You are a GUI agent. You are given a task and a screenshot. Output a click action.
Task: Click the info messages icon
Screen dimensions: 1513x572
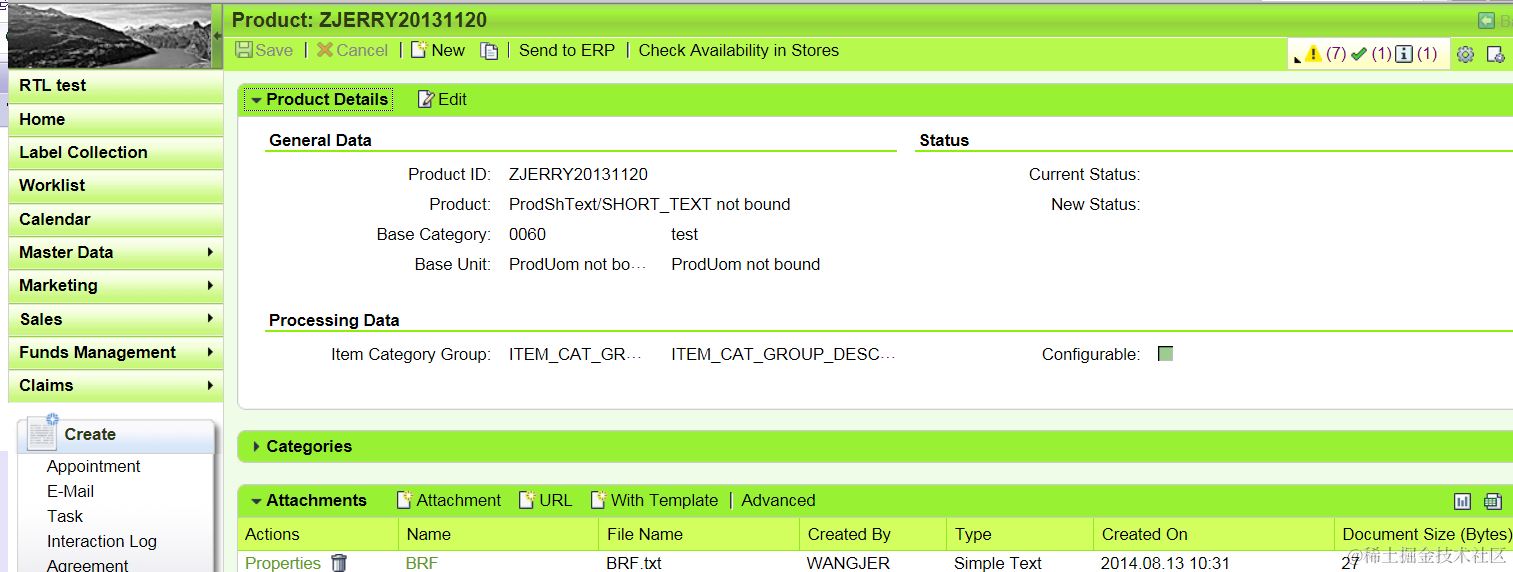pyautogui.click(x=1404, y=54)
